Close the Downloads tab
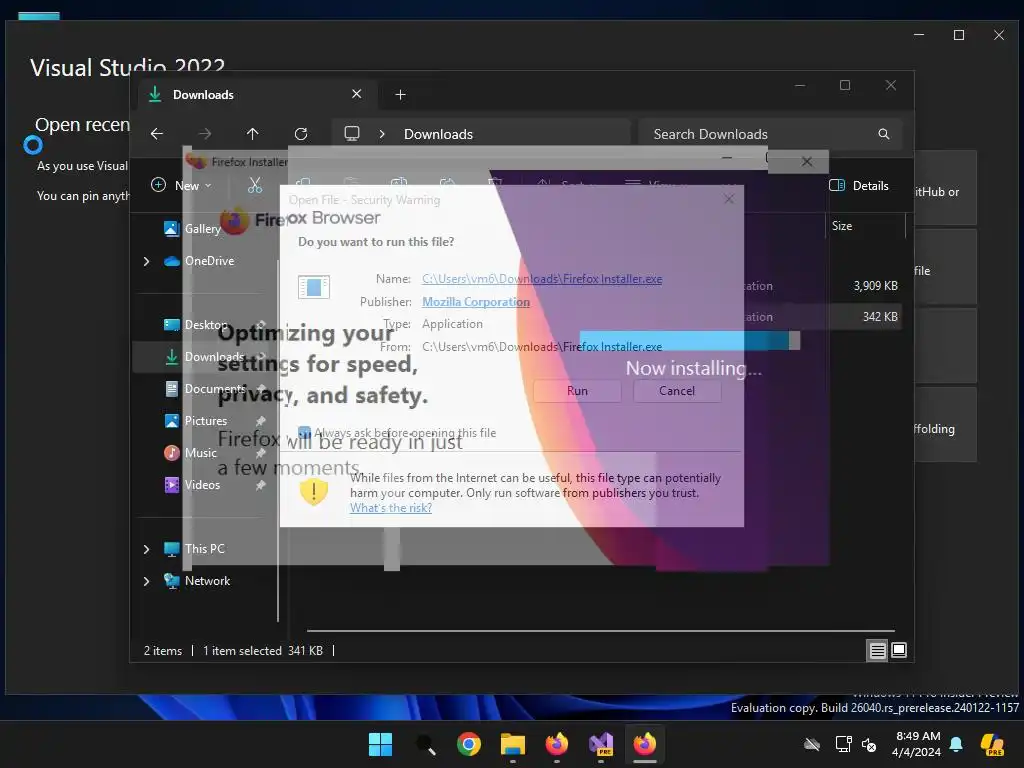The image size is (1024, 768). [357, 94]
